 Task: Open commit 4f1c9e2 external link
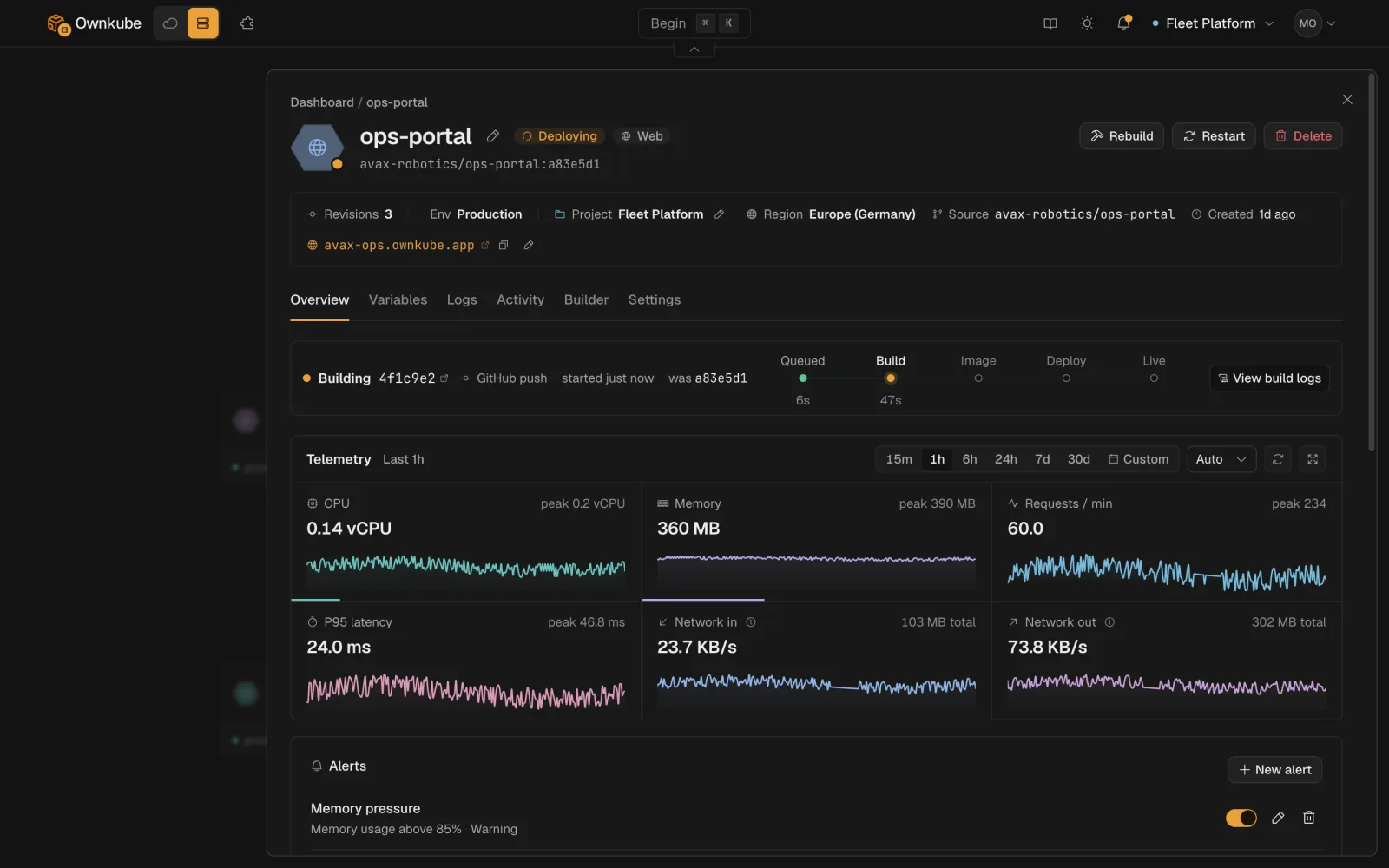444,378
